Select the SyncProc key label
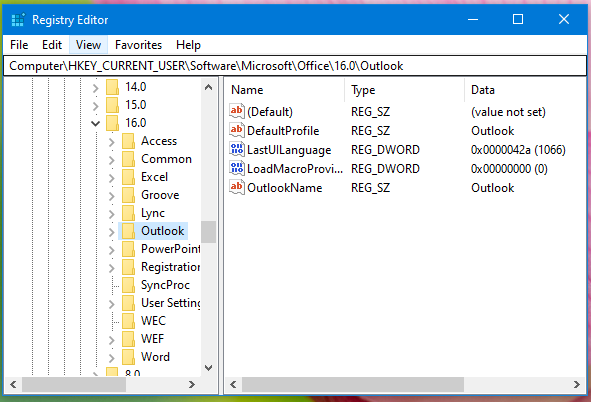 click(x=165, y=285)
